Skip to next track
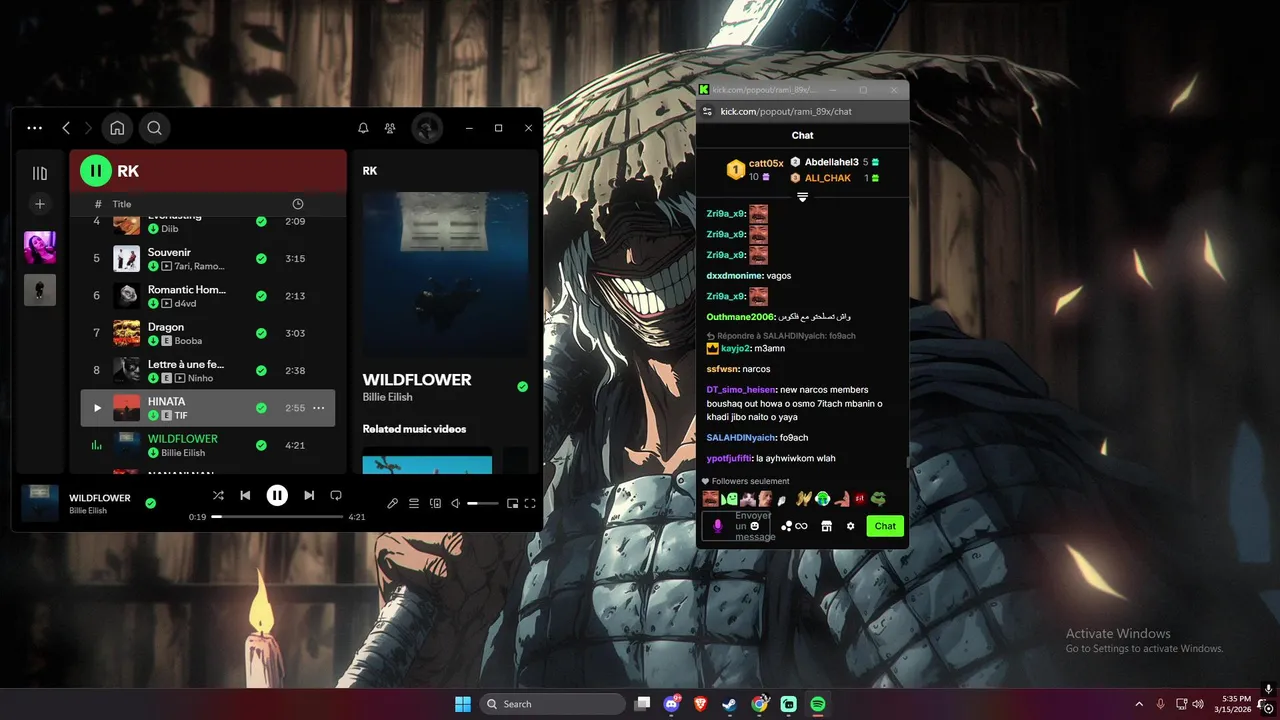Viewport: 1280px width, 720px height. point(309,495)
